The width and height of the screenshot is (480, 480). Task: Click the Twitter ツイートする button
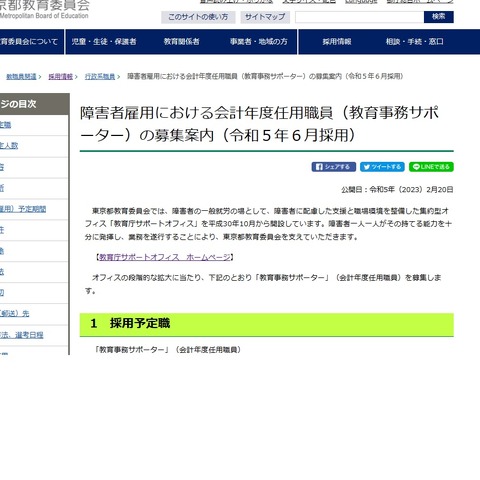pyautogui.click(x=382, y=167)
